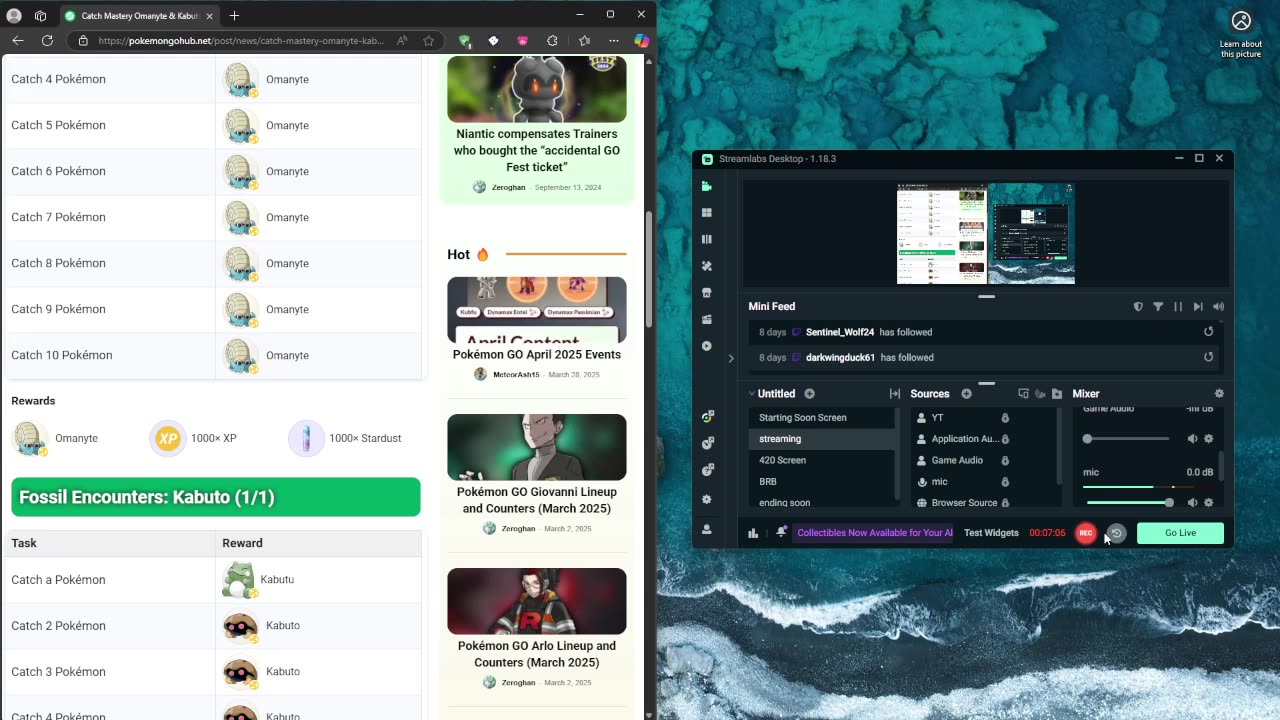The image size is (1280, 720).
Task: Click Learn about this picture desktop icon
Action: pyautogui.click(x=1241, y=34)
